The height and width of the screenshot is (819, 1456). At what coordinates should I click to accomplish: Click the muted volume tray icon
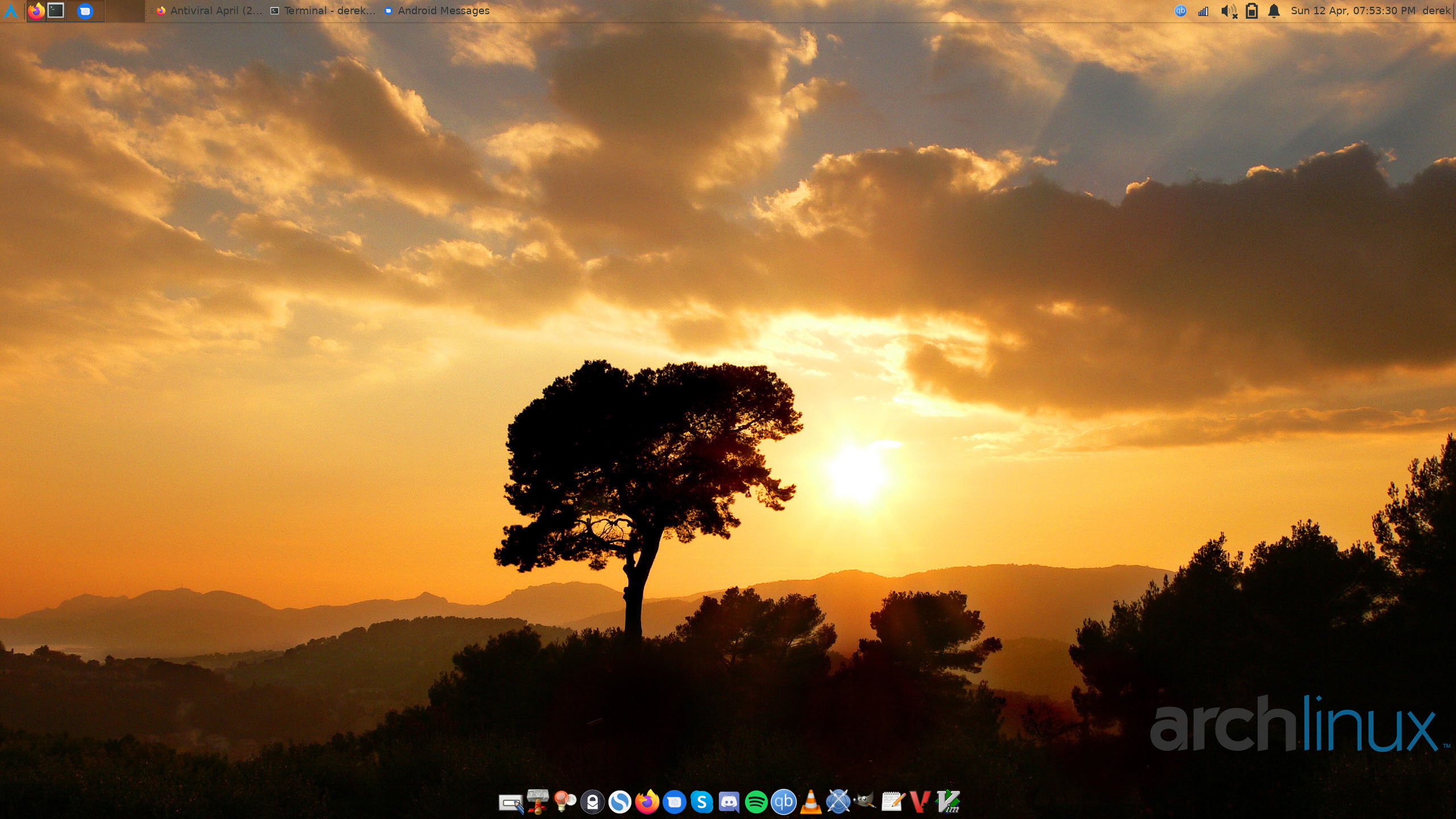coord(1229,11)
